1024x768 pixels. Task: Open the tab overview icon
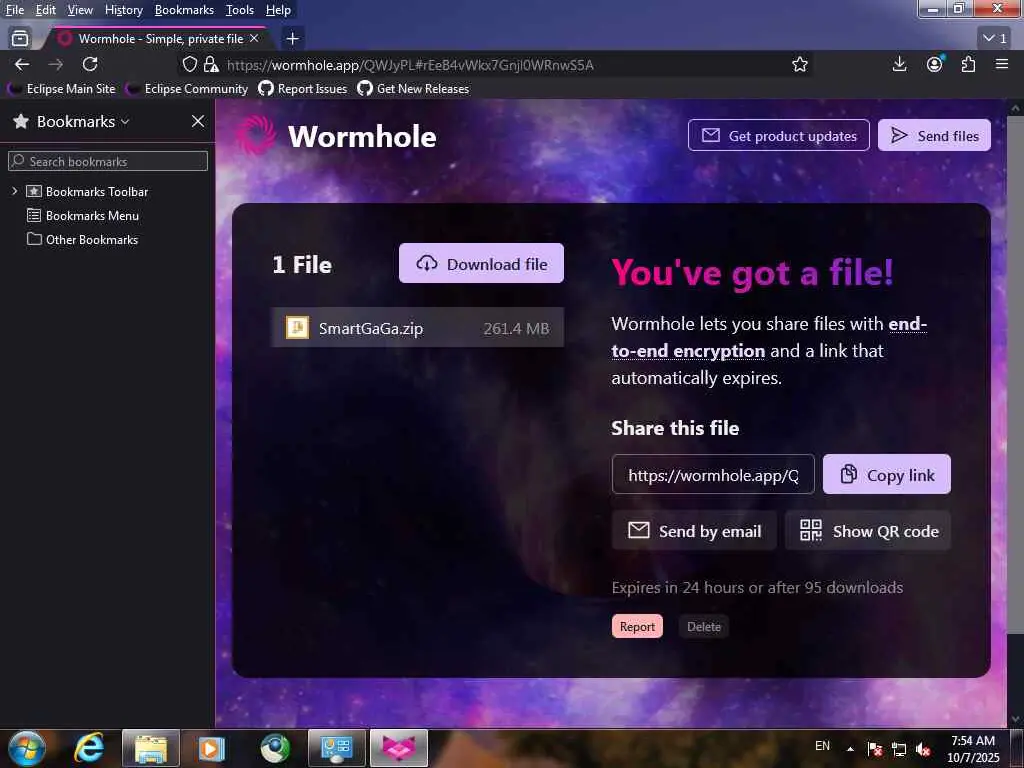[20, 39]
